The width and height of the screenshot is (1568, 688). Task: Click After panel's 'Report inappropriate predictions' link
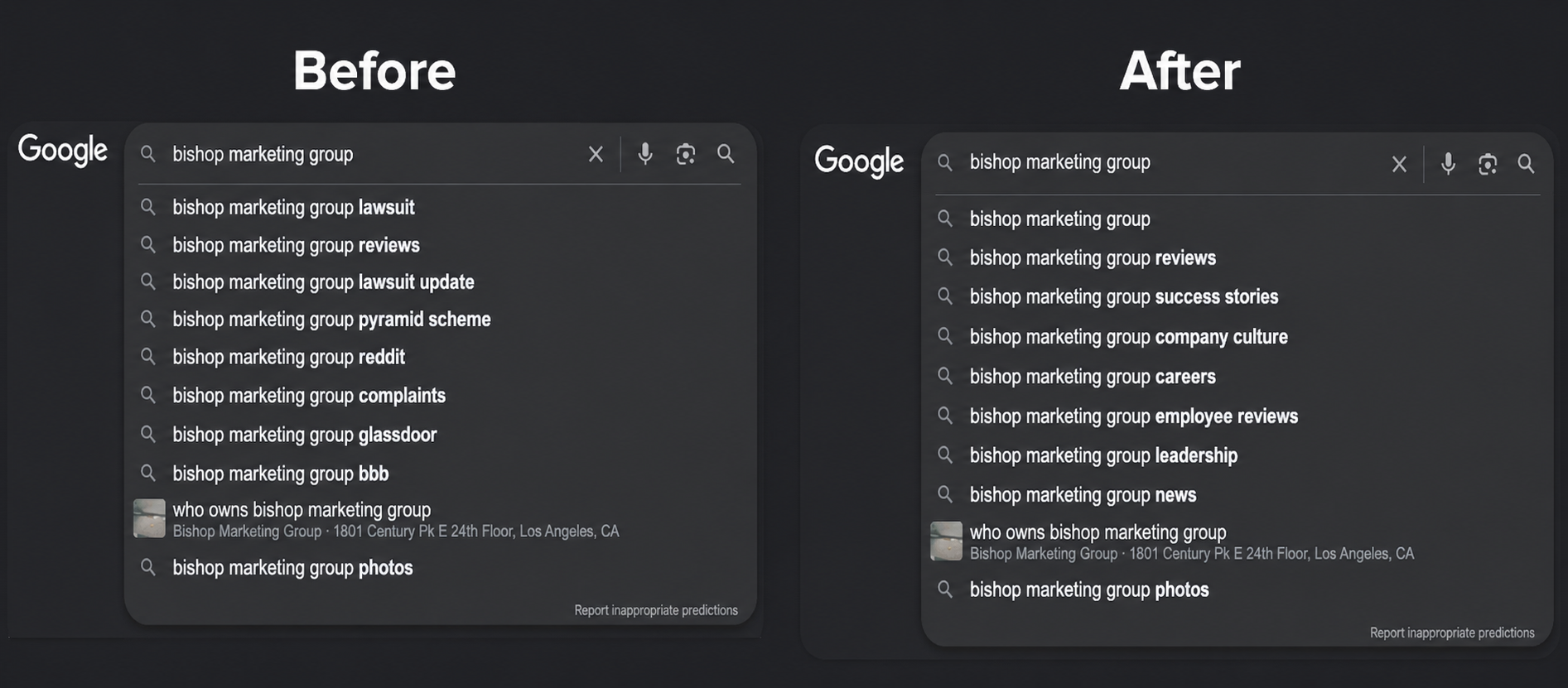[1452, 633]
